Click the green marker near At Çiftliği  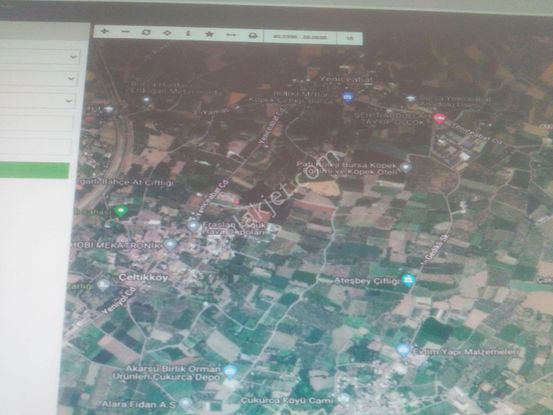click(x=121, y=212)
